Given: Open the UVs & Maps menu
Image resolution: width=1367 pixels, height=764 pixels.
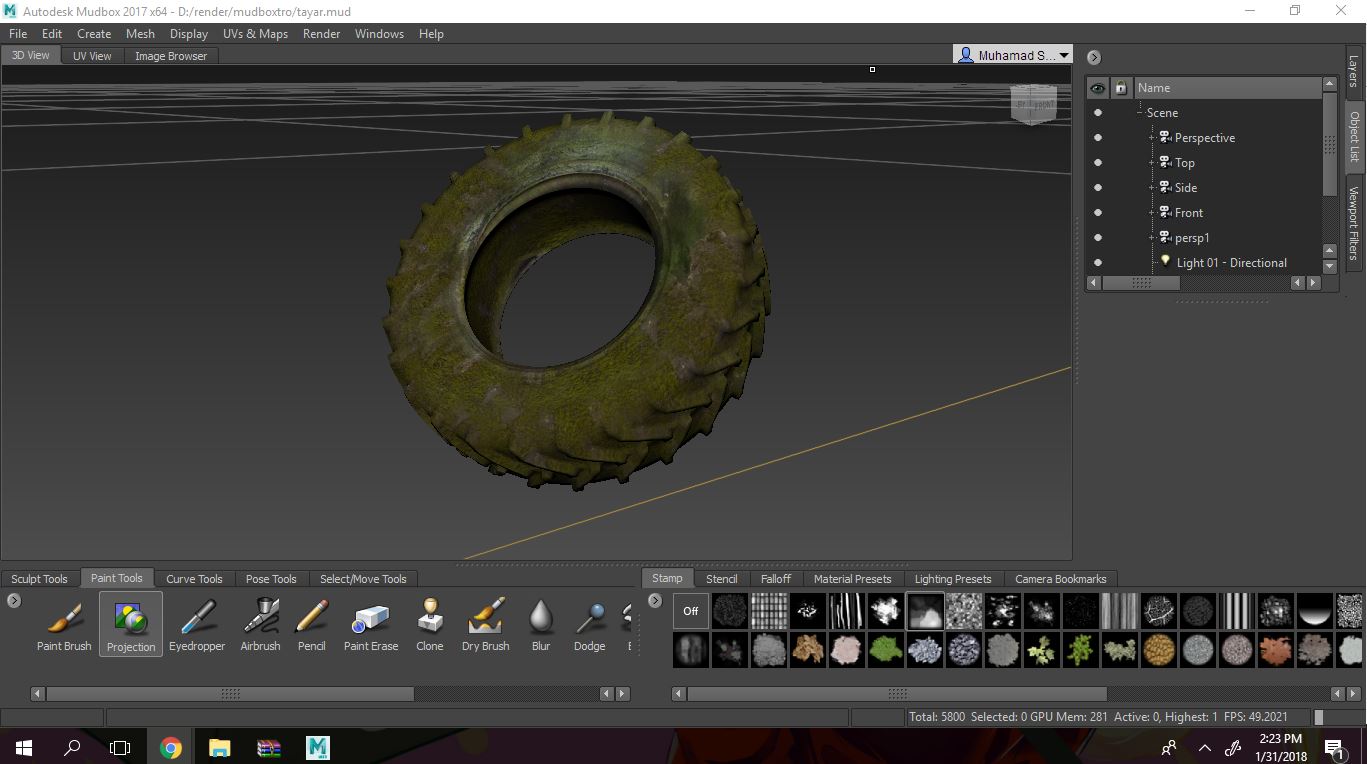Looking at the screenshot, I should coord(255,33).
